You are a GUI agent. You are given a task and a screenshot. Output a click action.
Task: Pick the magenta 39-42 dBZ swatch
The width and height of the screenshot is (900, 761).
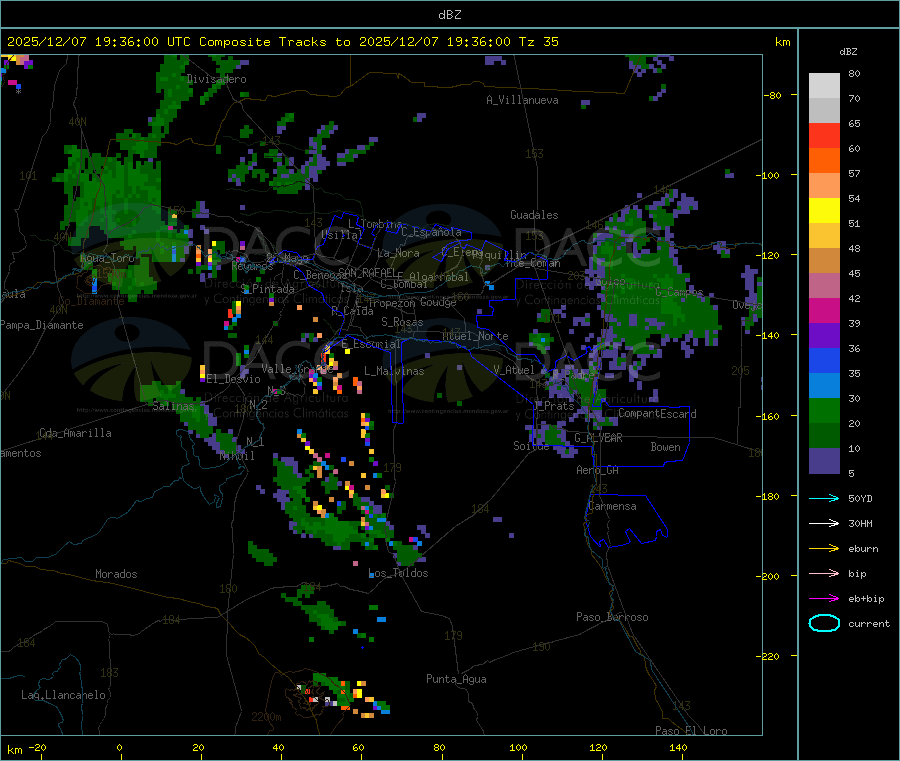[x=824, y=310]
